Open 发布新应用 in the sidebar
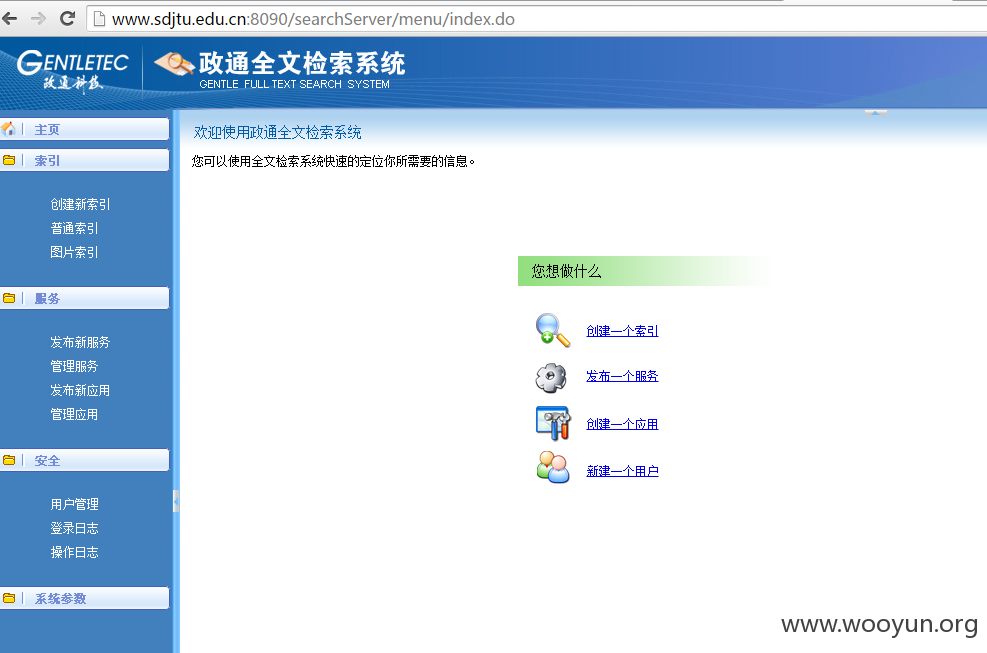 tap(80, 390)
